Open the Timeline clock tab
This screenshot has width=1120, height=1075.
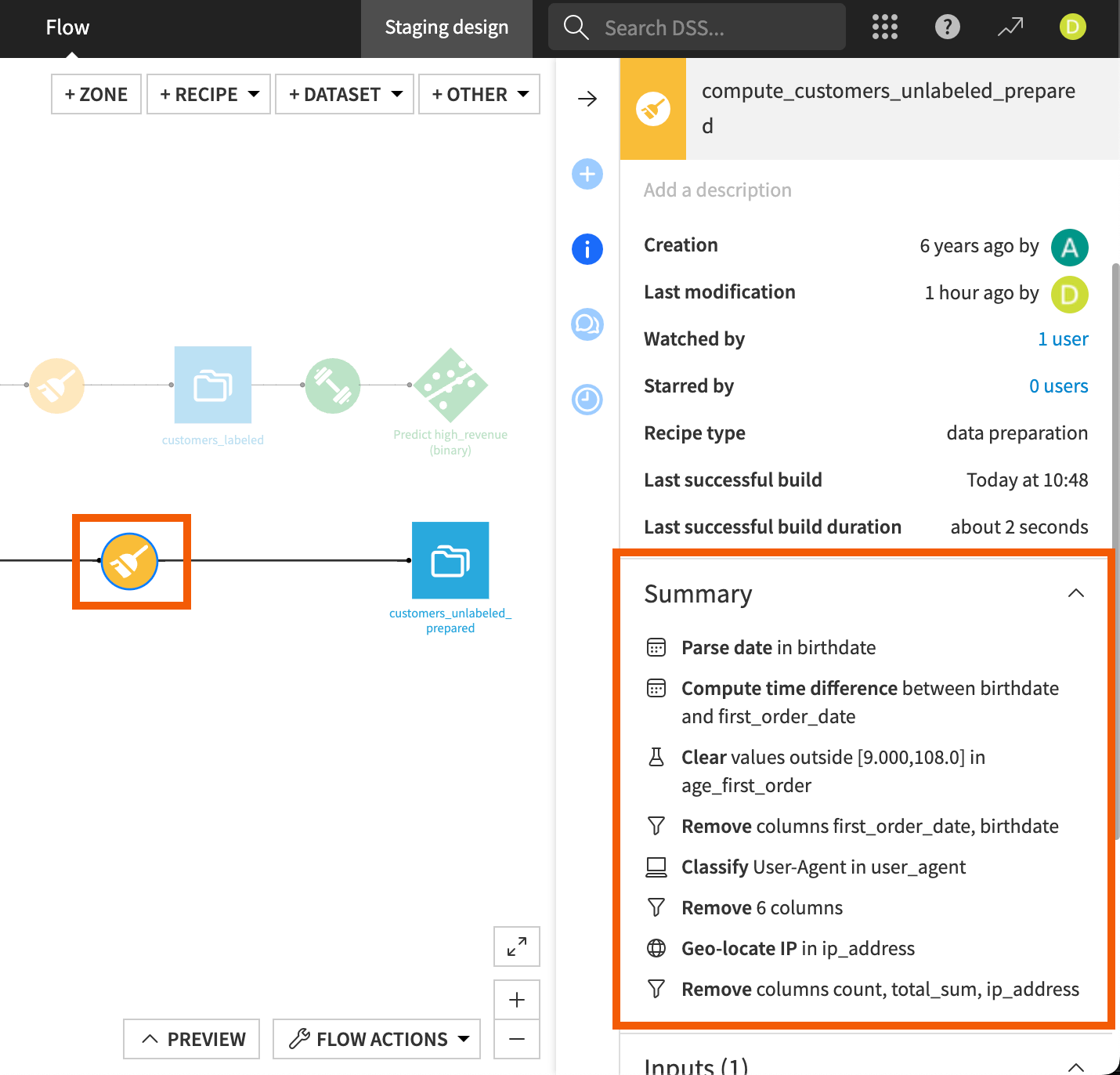[587, 400]
